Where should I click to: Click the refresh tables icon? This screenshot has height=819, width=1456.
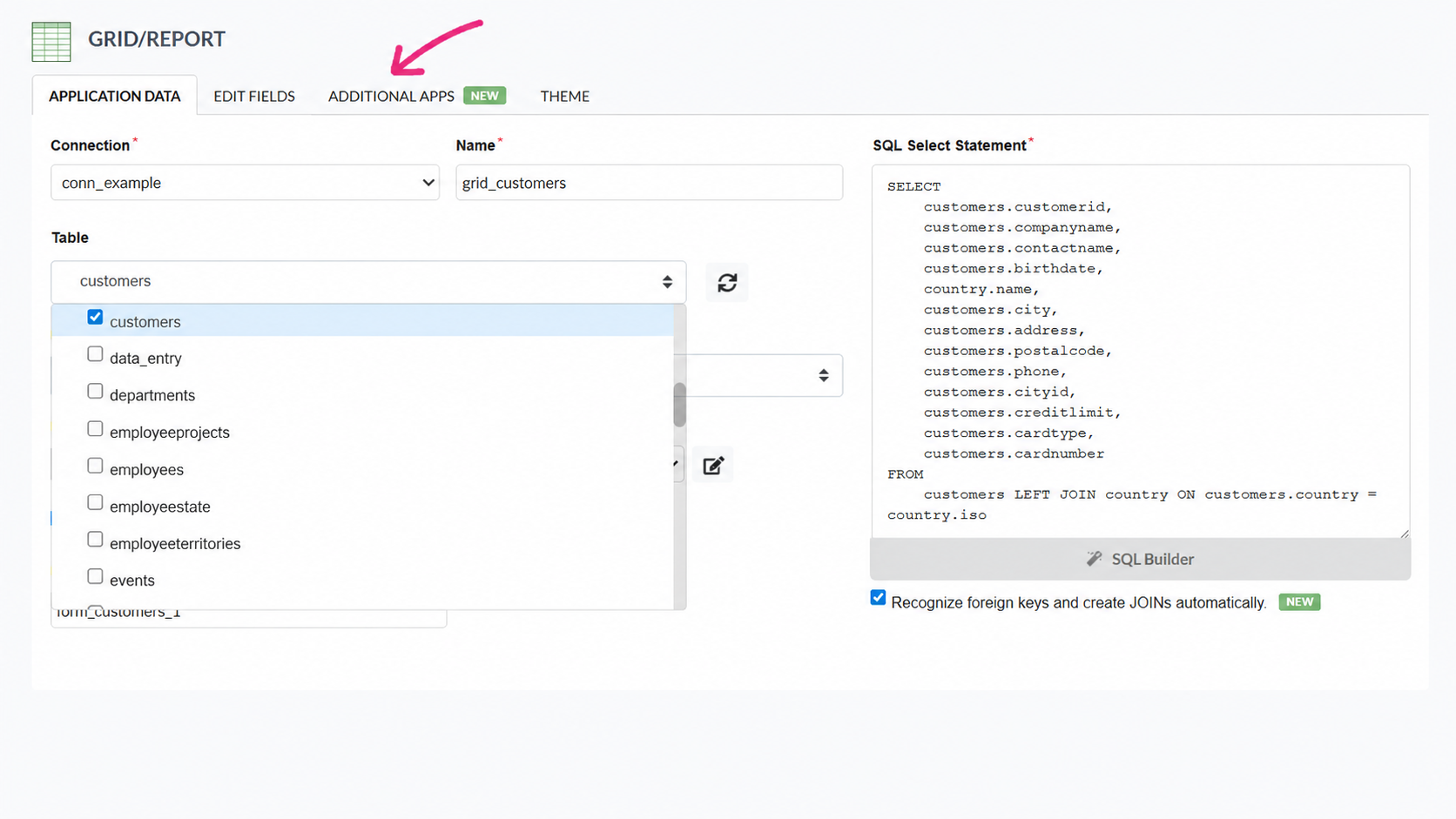[x=727, y=282]
